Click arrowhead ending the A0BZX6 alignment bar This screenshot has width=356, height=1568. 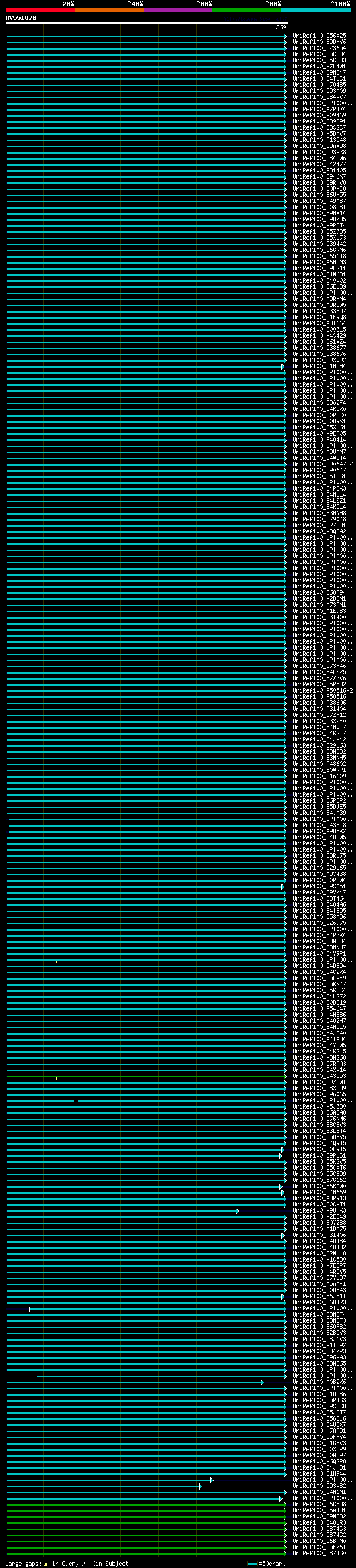pyautogui.click(x=263, y=1382)
